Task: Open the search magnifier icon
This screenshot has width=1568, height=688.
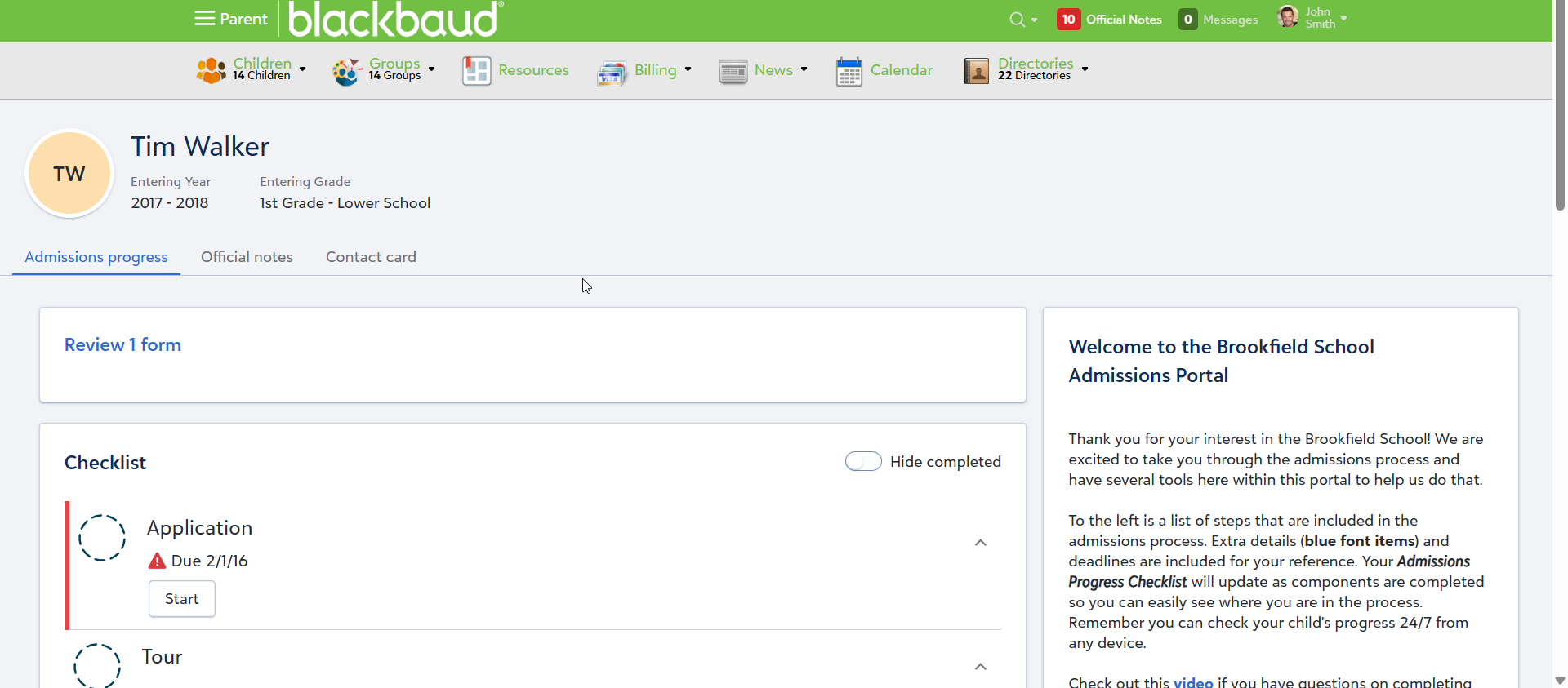Action: tap(1017, 20)
